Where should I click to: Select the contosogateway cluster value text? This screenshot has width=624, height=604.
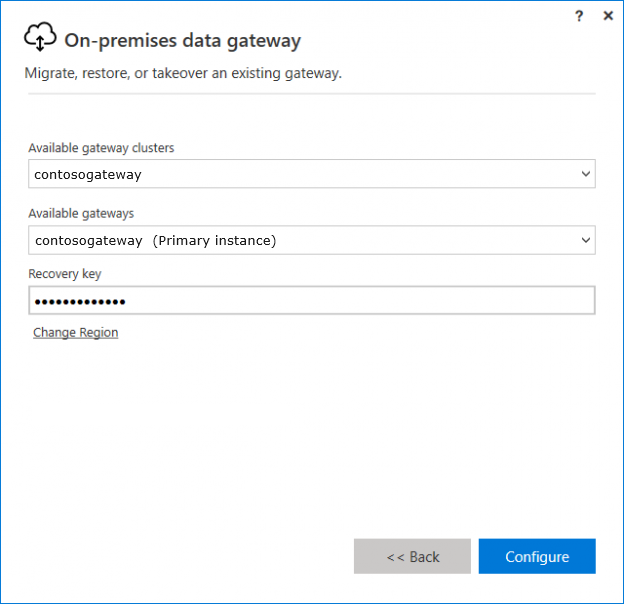88,174
